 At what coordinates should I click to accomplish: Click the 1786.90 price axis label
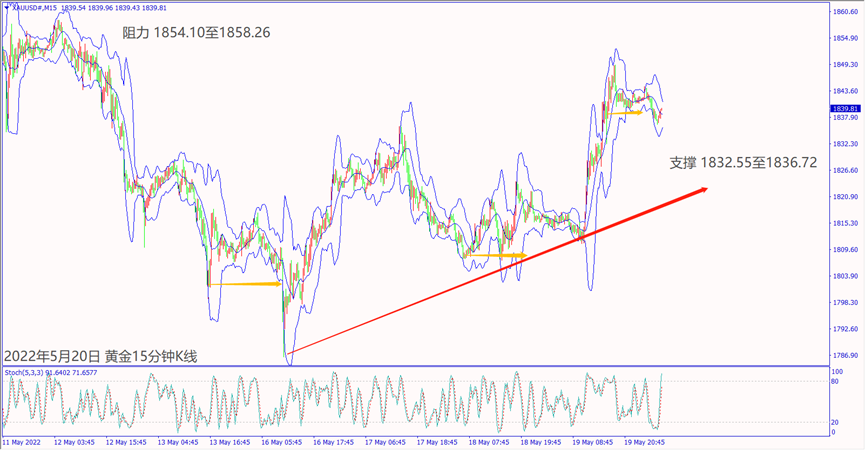[845, 356]
